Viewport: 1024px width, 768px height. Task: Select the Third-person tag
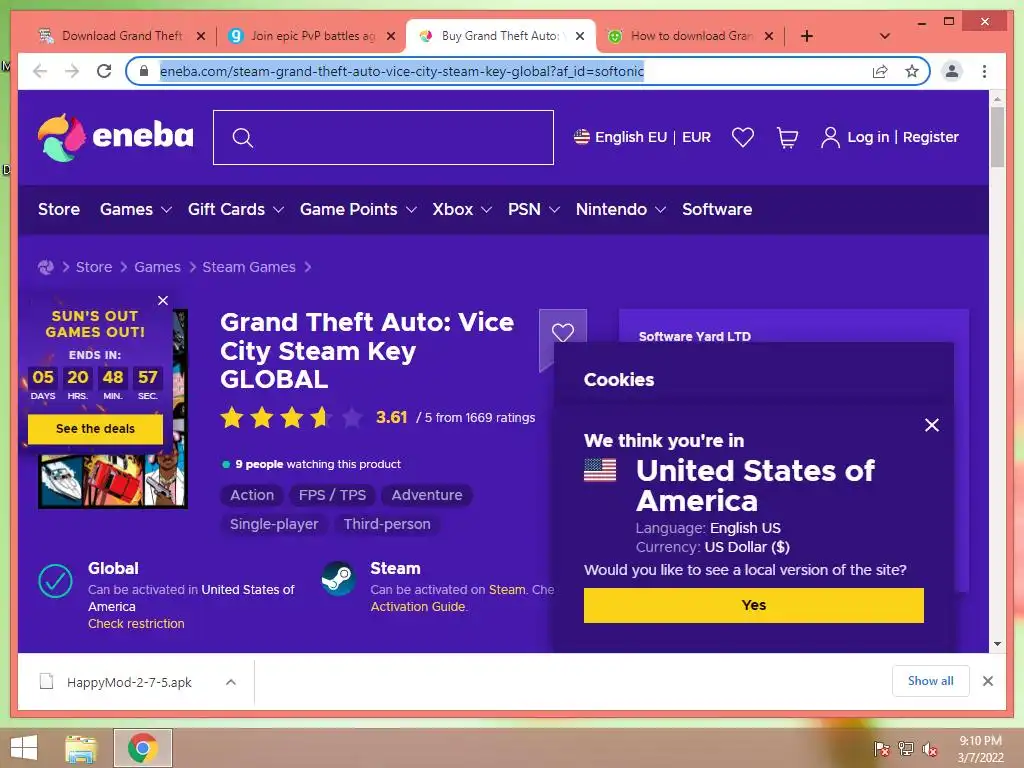point(387,524)
